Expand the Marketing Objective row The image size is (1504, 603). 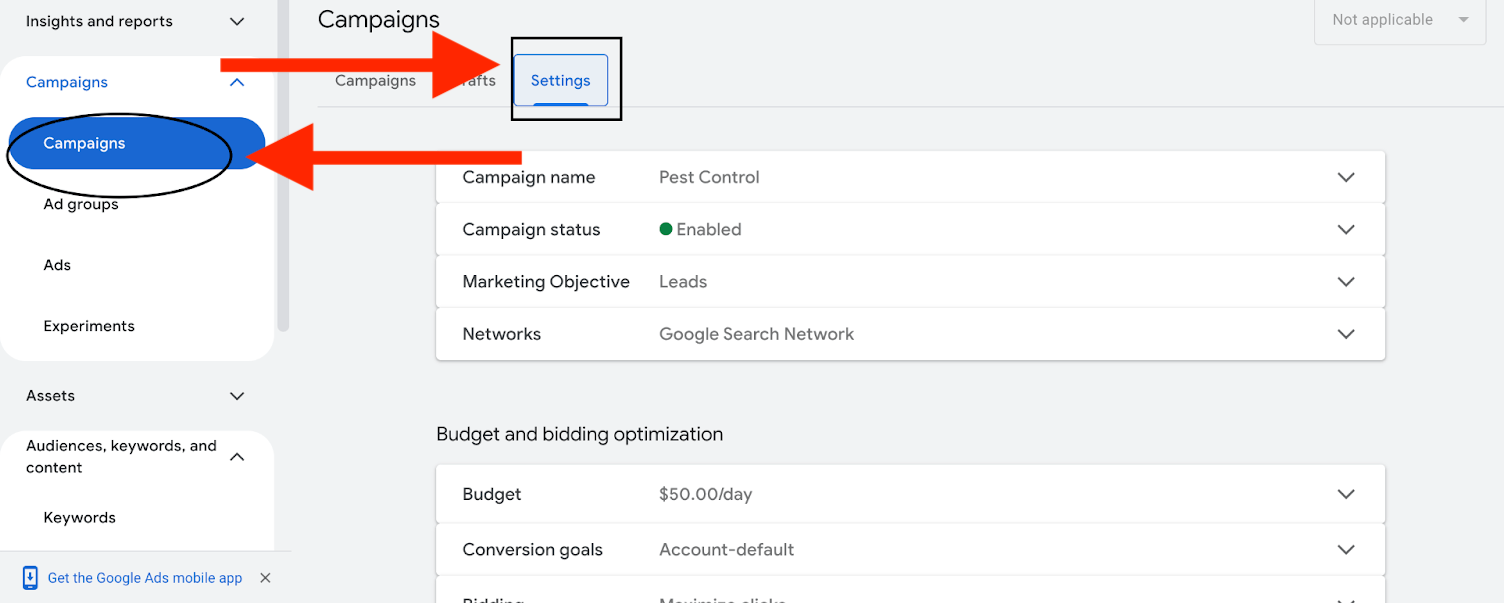click(x=1346, y=282)
